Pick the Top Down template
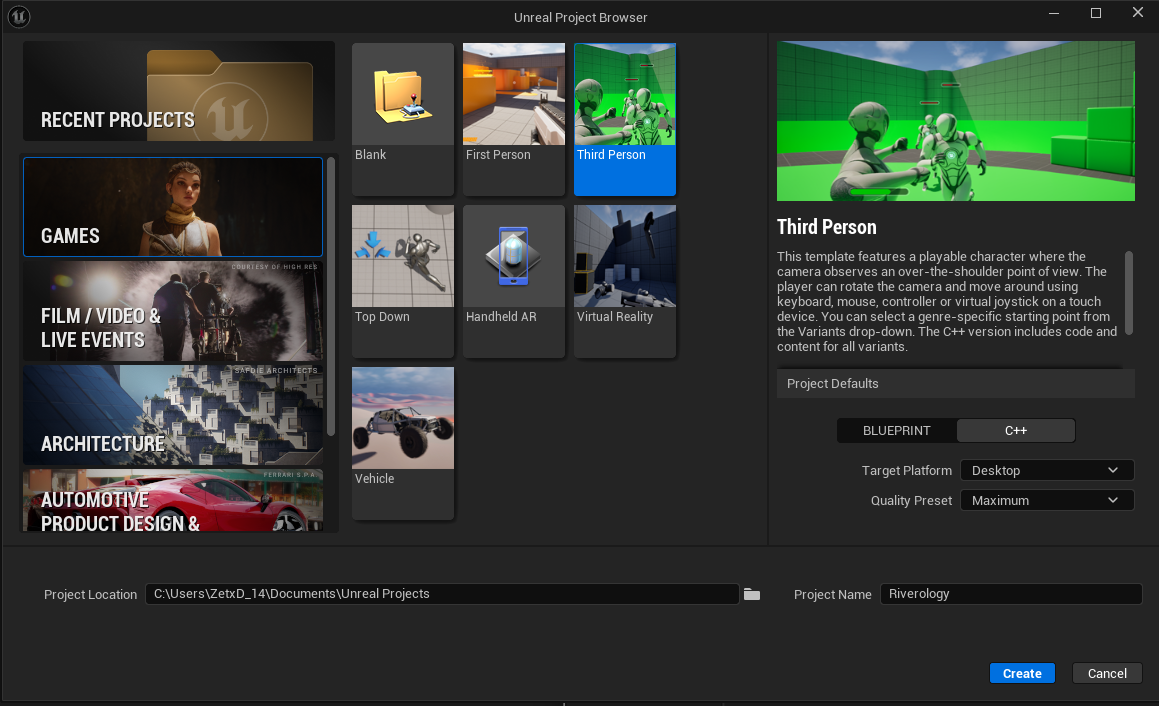The image size is (1159, 706). point(402,257)
